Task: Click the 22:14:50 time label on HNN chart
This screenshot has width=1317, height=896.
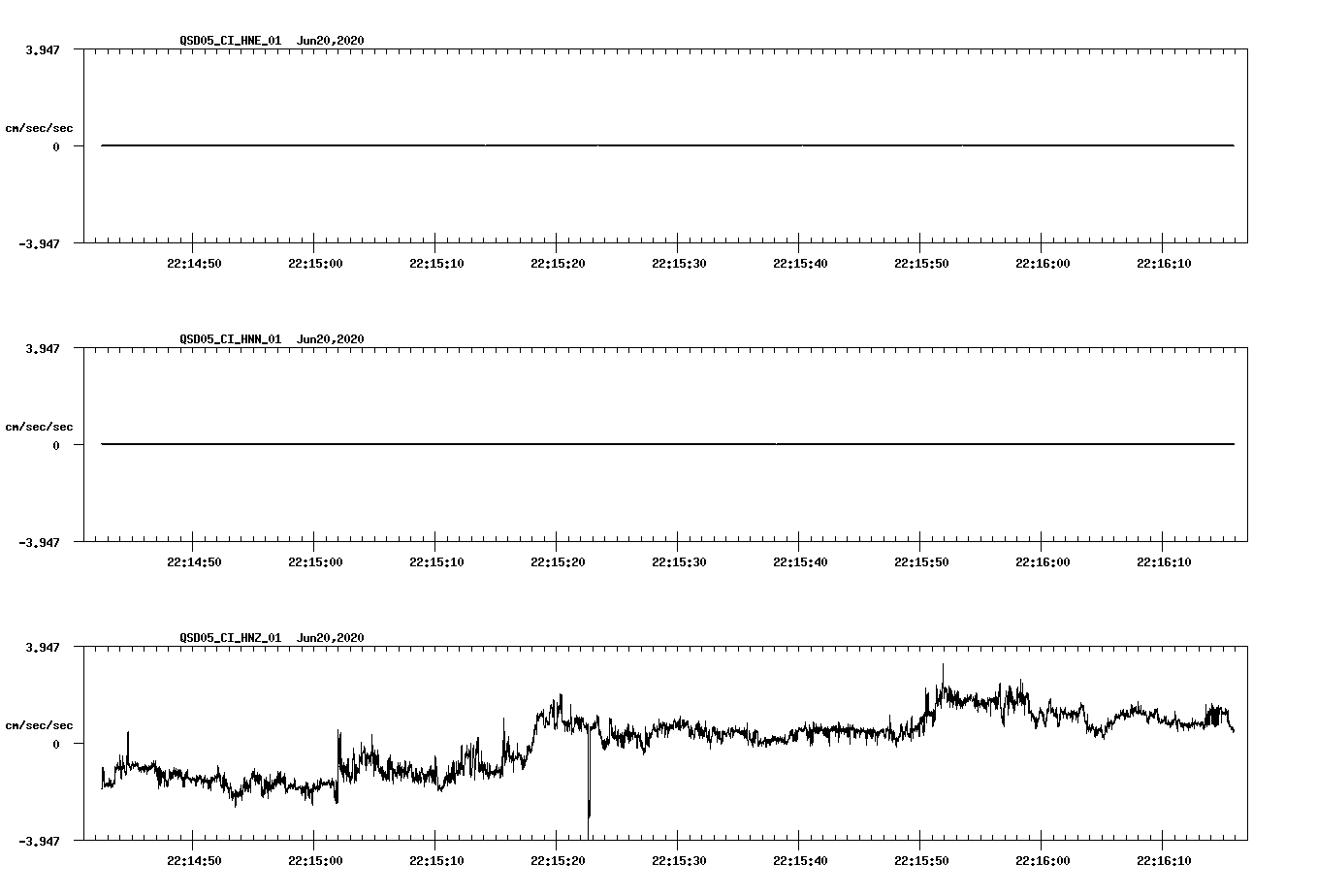Action: click(194, 562)
